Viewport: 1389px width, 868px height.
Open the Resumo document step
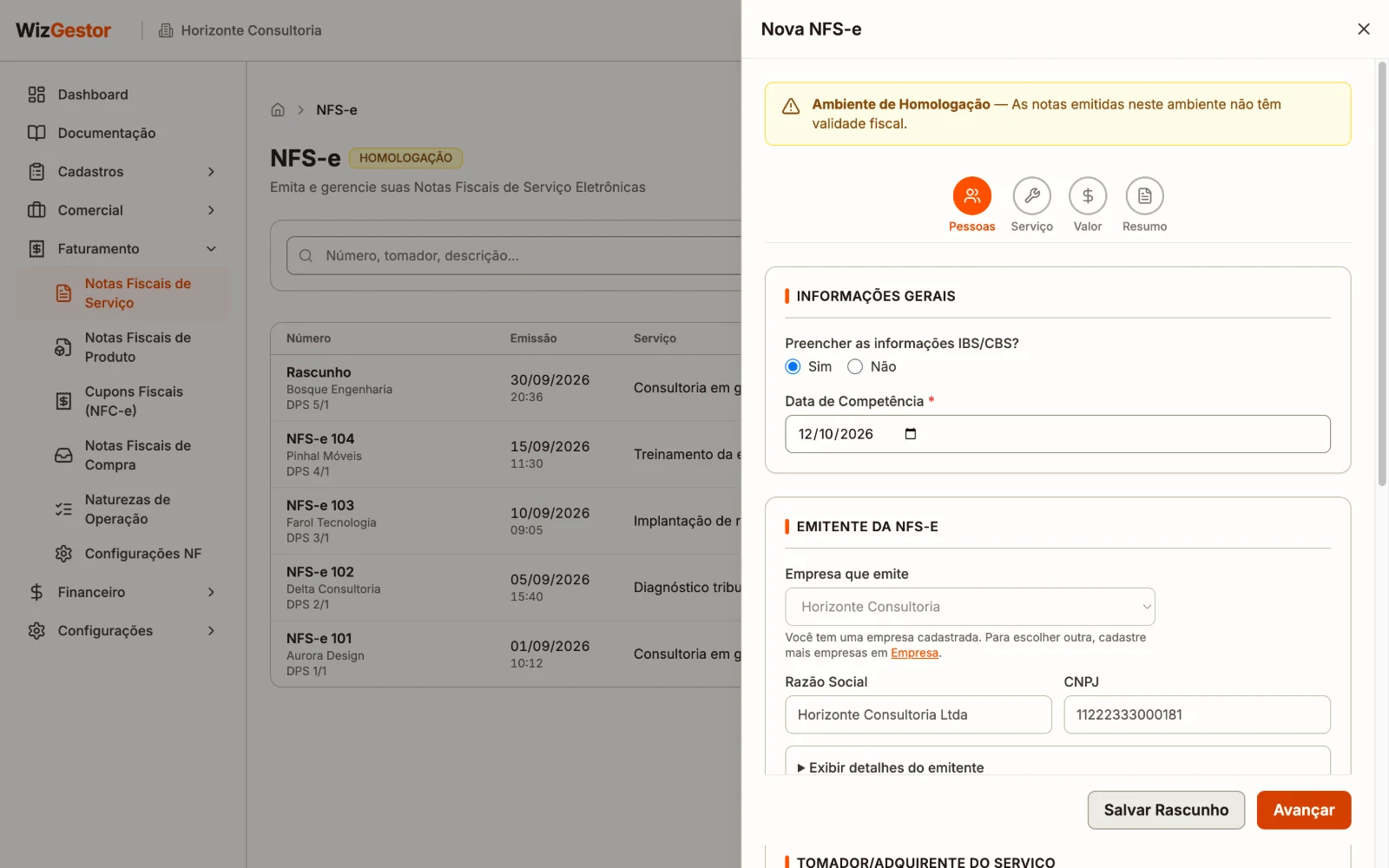1144,196
